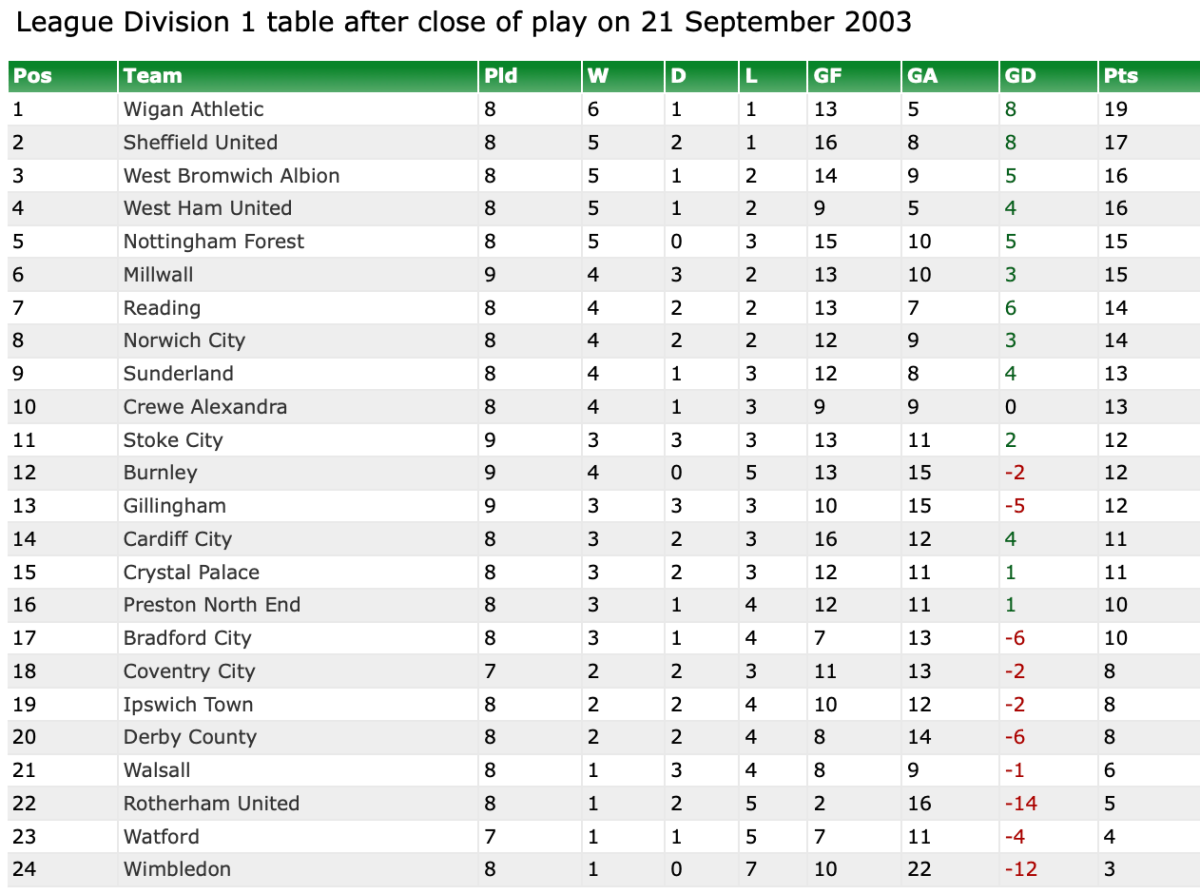The height and width of the screenshot is (894, 1200).
Task: Sort table by Pts header
Action: tap(1121, 76)
